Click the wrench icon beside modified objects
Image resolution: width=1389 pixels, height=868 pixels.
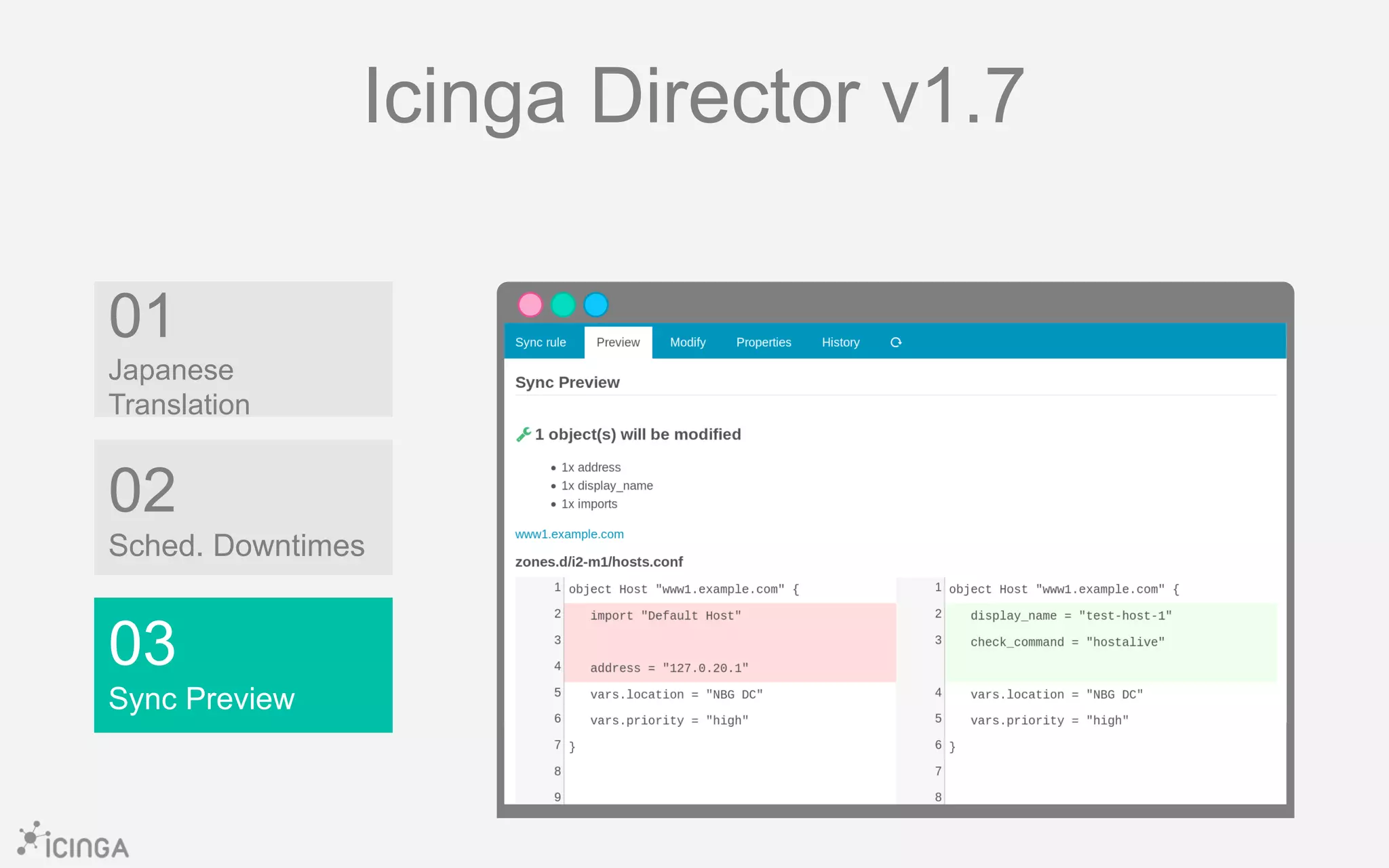[523, 435]
